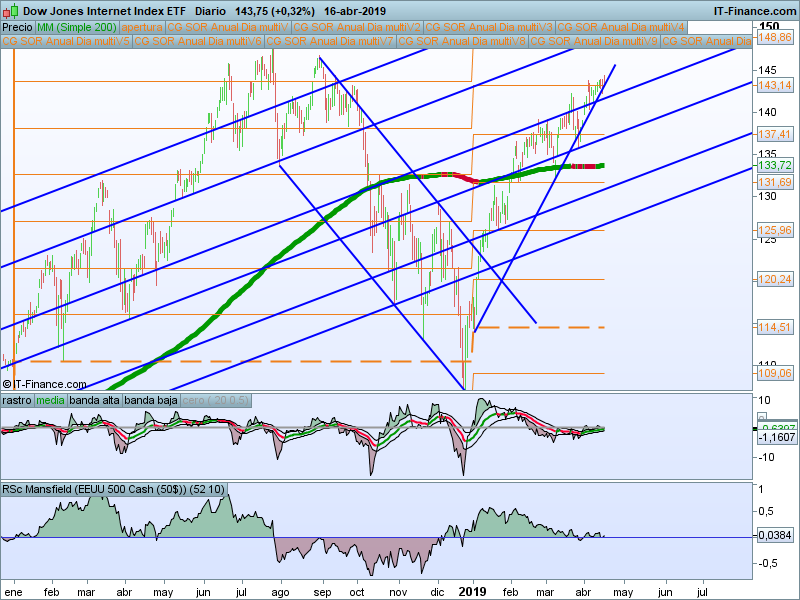Select the CG SOR Anual Dia multiV5 label
This screenshot has height=600, width=800.
tap(66, 41)
